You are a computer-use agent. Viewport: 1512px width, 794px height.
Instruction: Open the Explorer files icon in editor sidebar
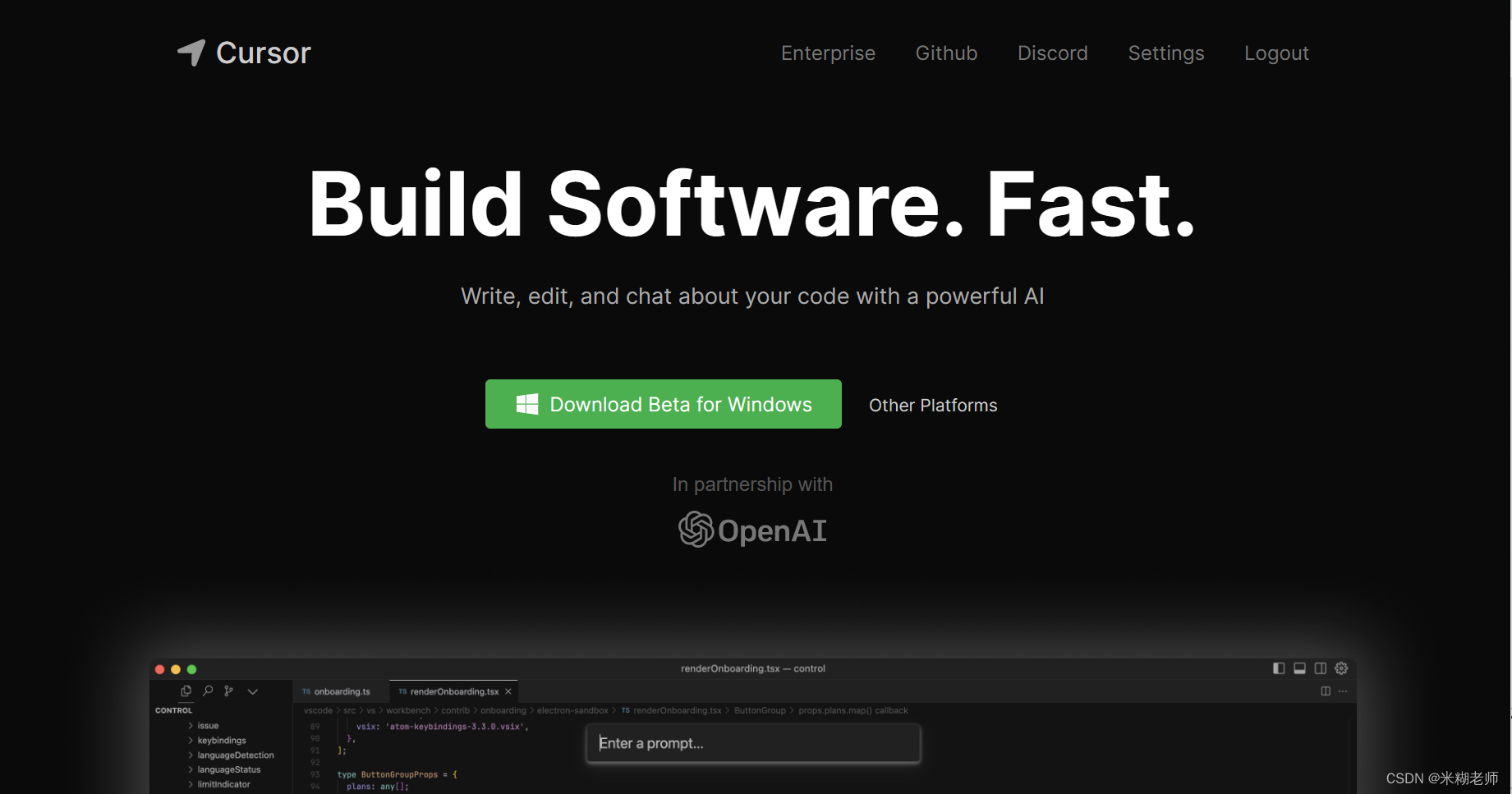(x=186, y=691)
